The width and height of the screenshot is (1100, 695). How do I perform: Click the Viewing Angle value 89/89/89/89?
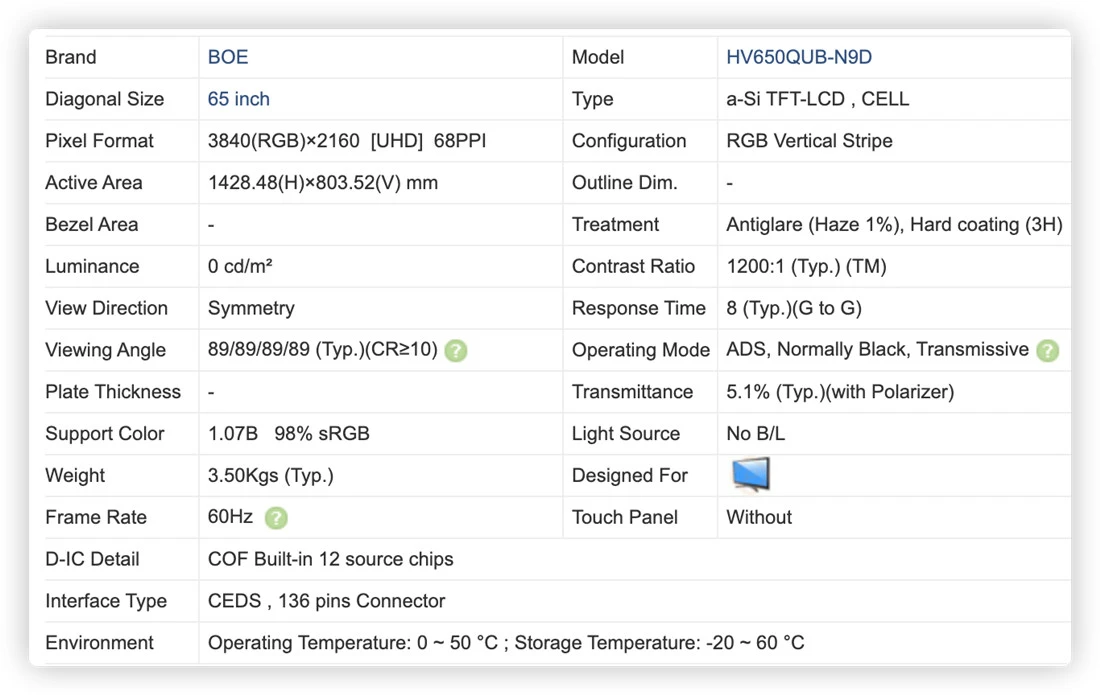pyautogui.click(x=258, y=350)
